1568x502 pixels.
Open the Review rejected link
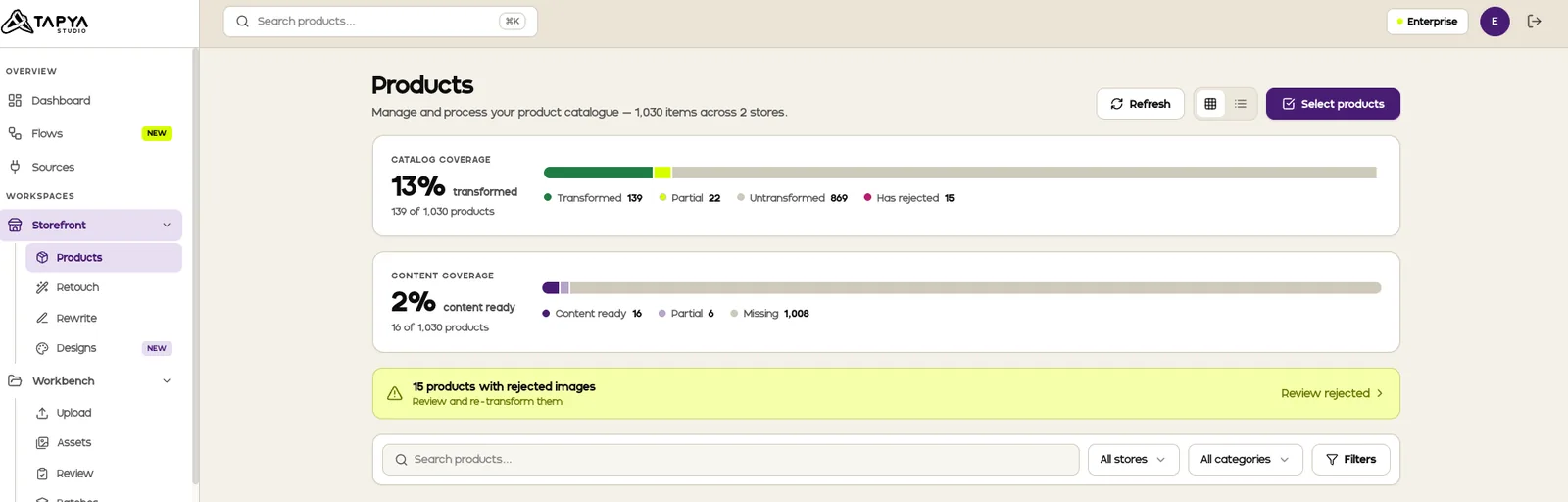coord(1332,393)
